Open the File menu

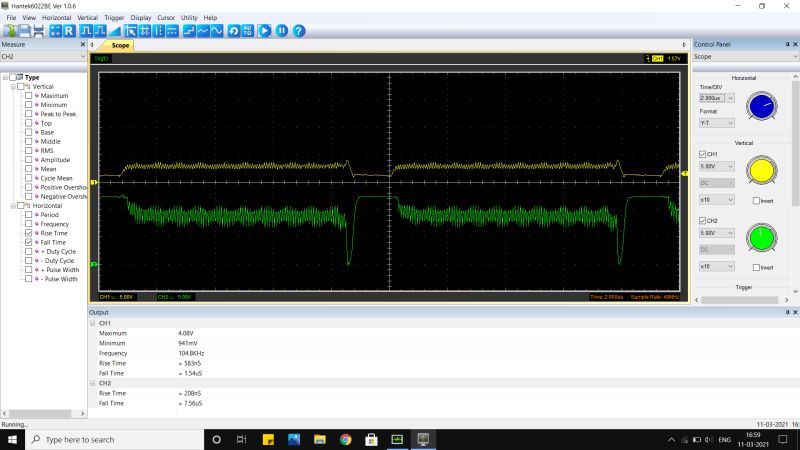coord(11,17)
